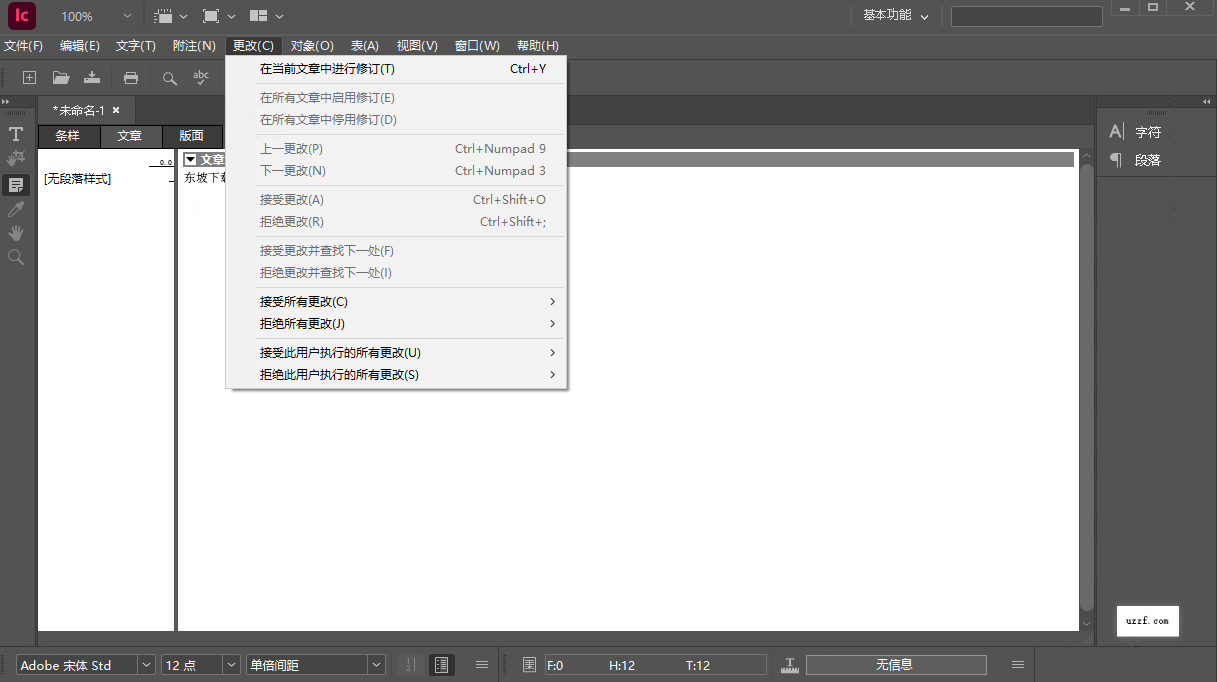Collapse the right panel with the double arrows
This screenshot has height=682, width=1217.
click(1205, 101)
